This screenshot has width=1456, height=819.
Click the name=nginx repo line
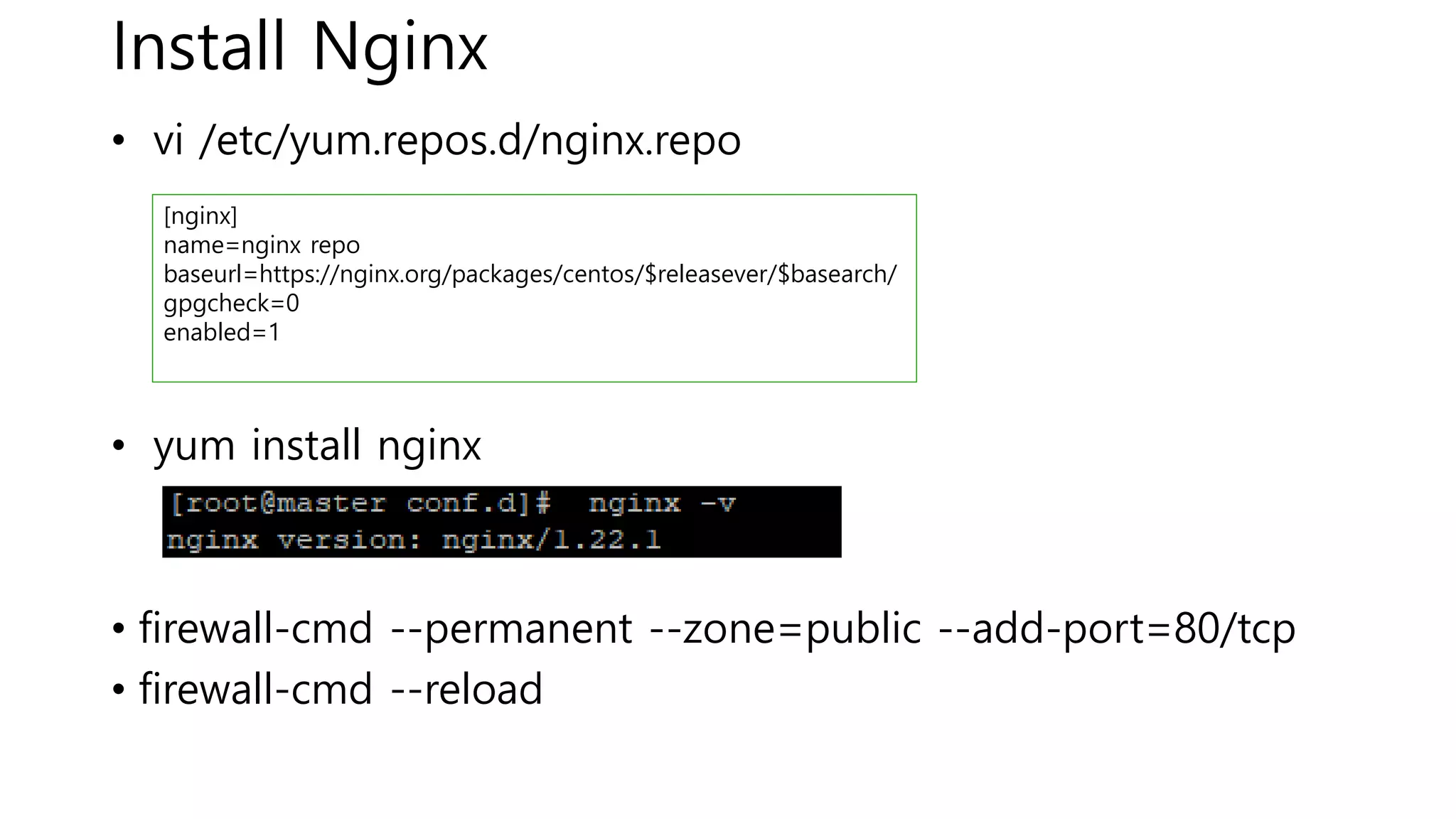click(x=262, y=245)
